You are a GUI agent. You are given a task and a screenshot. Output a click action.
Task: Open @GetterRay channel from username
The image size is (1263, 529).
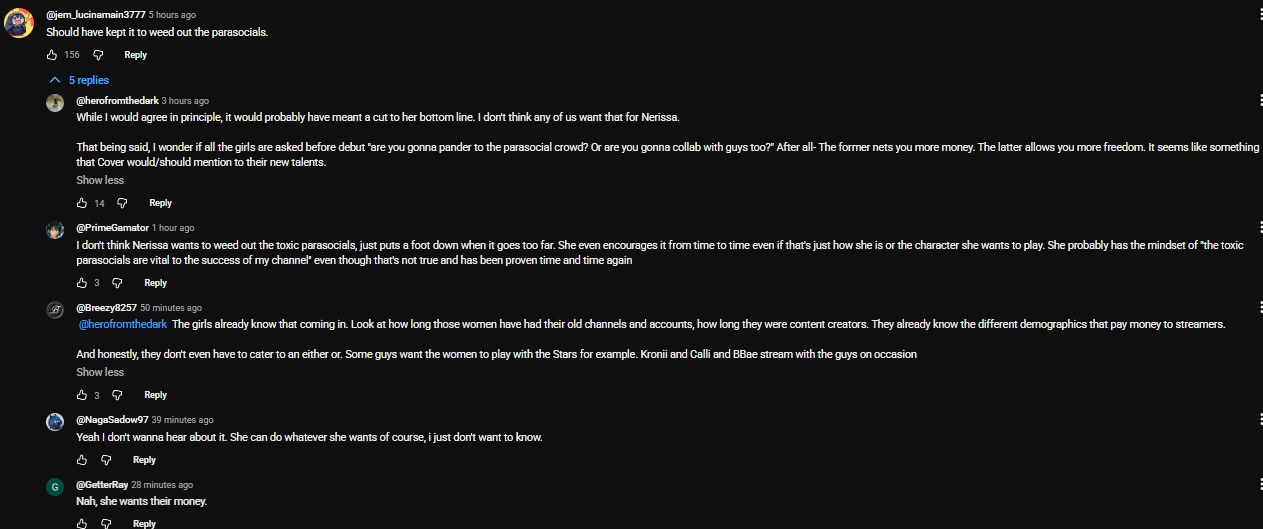pos(102,484)
